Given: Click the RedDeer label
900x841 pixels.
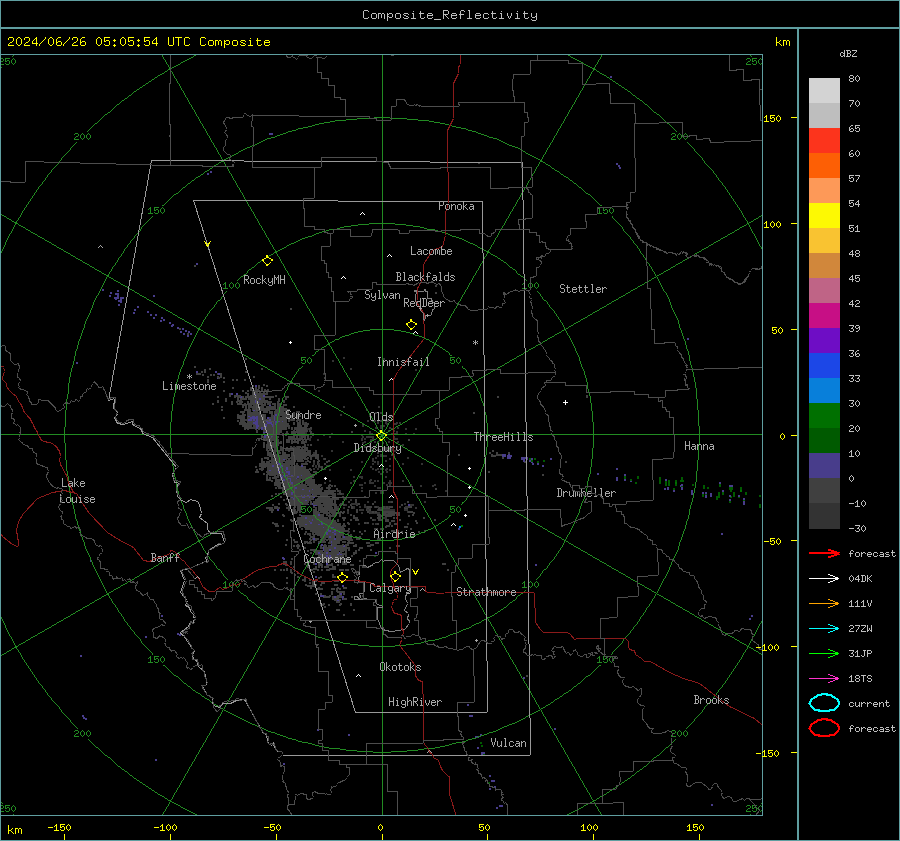Looking at the screenshot, I should 424,303.
